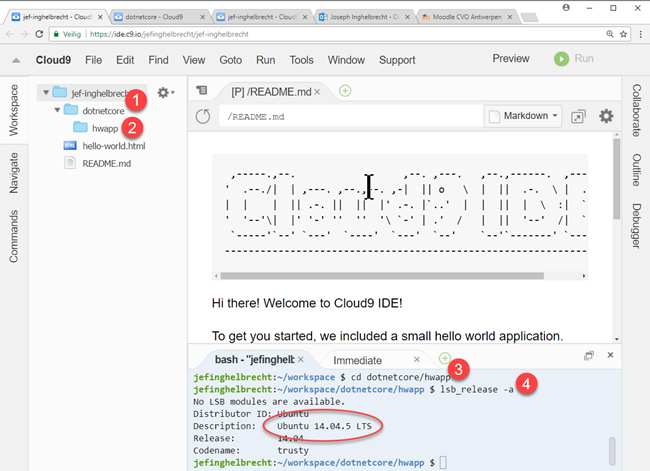Open the Markdown previewer dropdown
Image resolution: width=650 pixels, height=471 pixels.
(x=523, y=116)
